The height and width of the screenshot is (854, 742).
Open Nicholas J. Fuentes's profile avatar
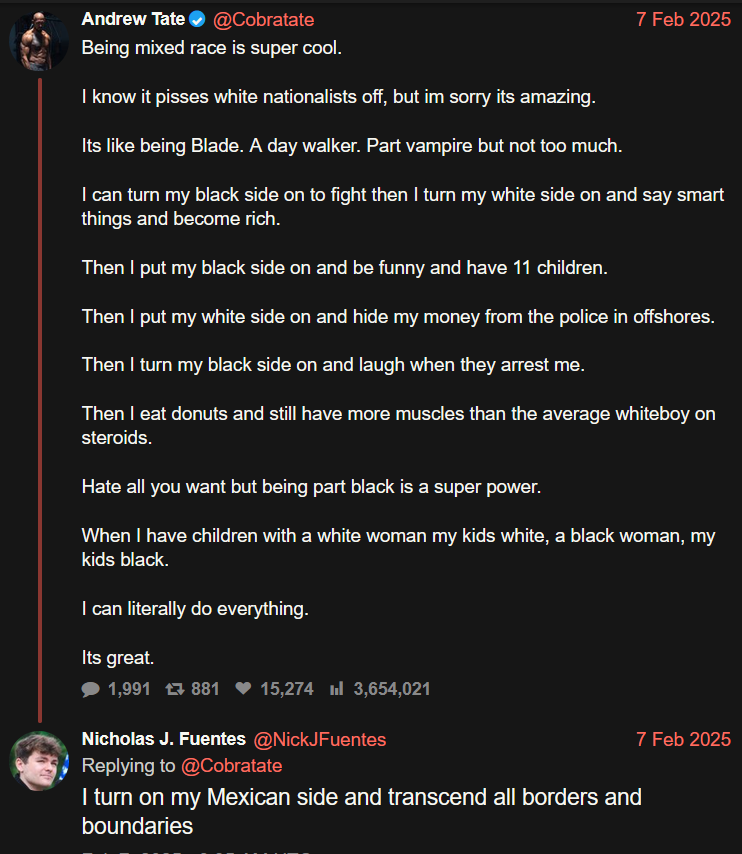pyautogui.click(x=39, y=760)
